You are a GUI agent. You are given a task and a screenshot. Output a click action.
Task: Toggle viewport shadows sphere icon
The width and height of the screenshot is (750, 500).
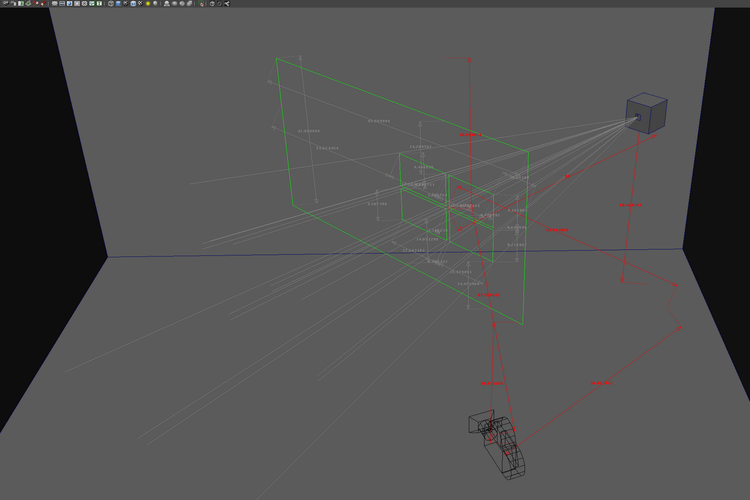click(157, 4)
